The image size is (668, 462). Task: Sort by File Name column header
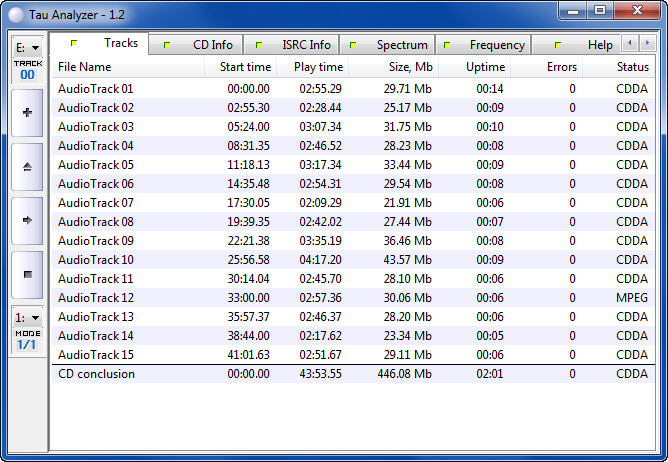tap(85, 67)
